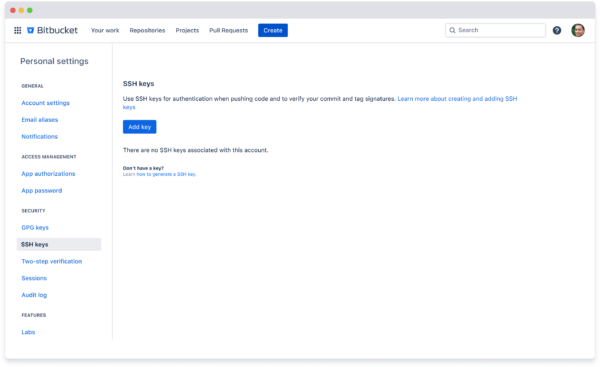Open the user profile avatar
Image resolution: width=600 pixels, height=367 pixels.
[578, 30]
